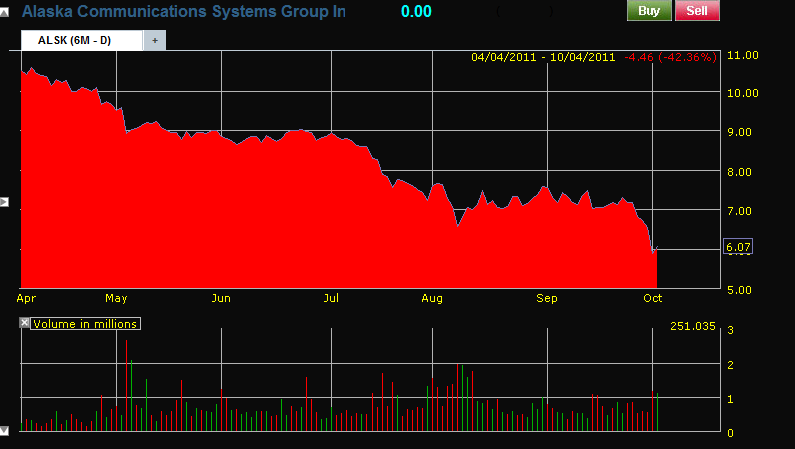This screenshot has height=449, width=795.
Task: Click the 0.00 price value
Action: (x=416, y=11)
